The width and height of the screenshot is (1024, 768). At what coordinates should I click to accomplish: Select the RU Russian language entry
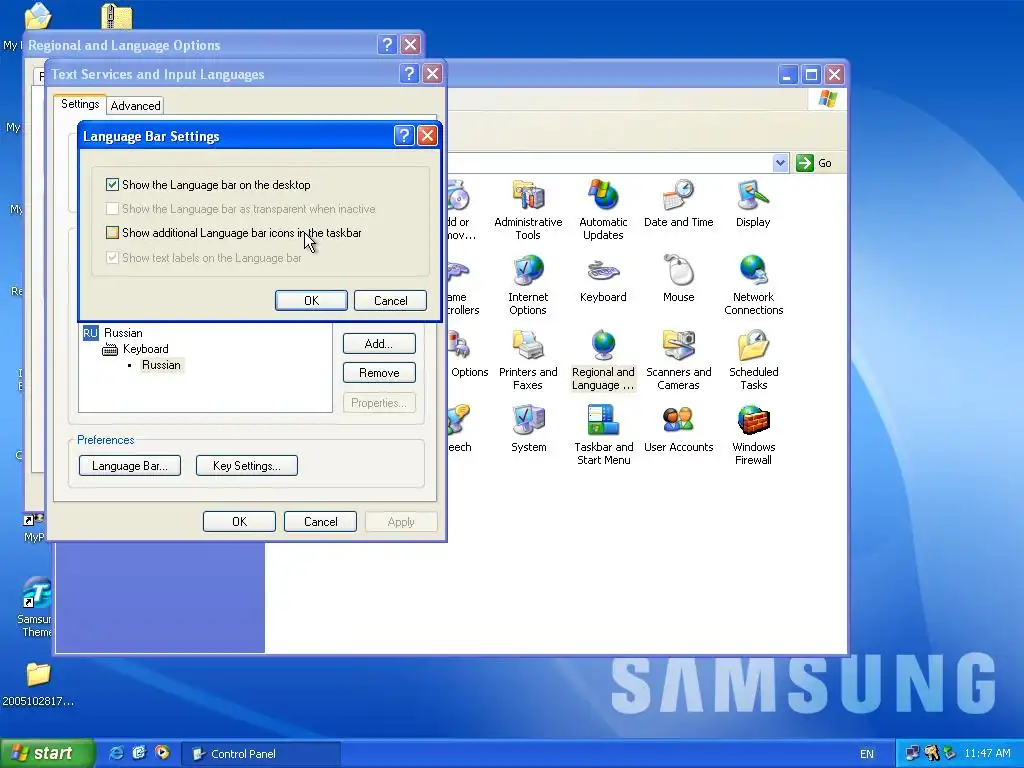113,333
